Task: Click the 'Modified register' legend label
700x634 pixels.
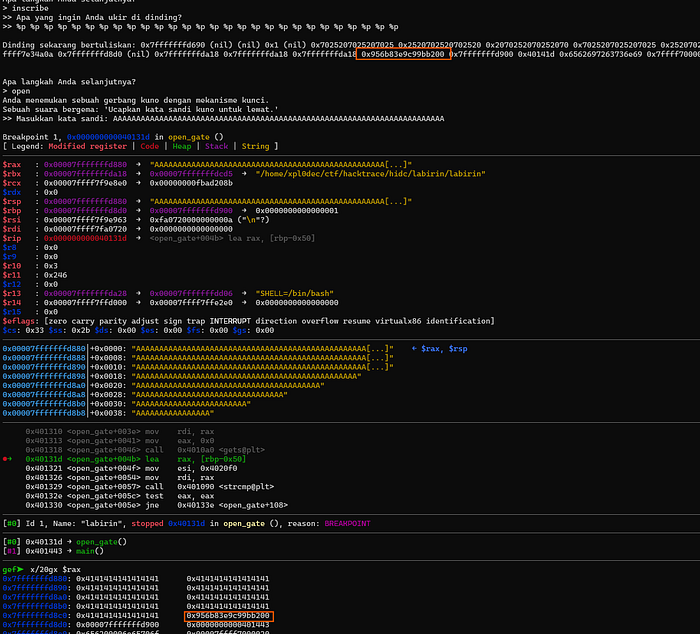Action: (x=88, y=146)
